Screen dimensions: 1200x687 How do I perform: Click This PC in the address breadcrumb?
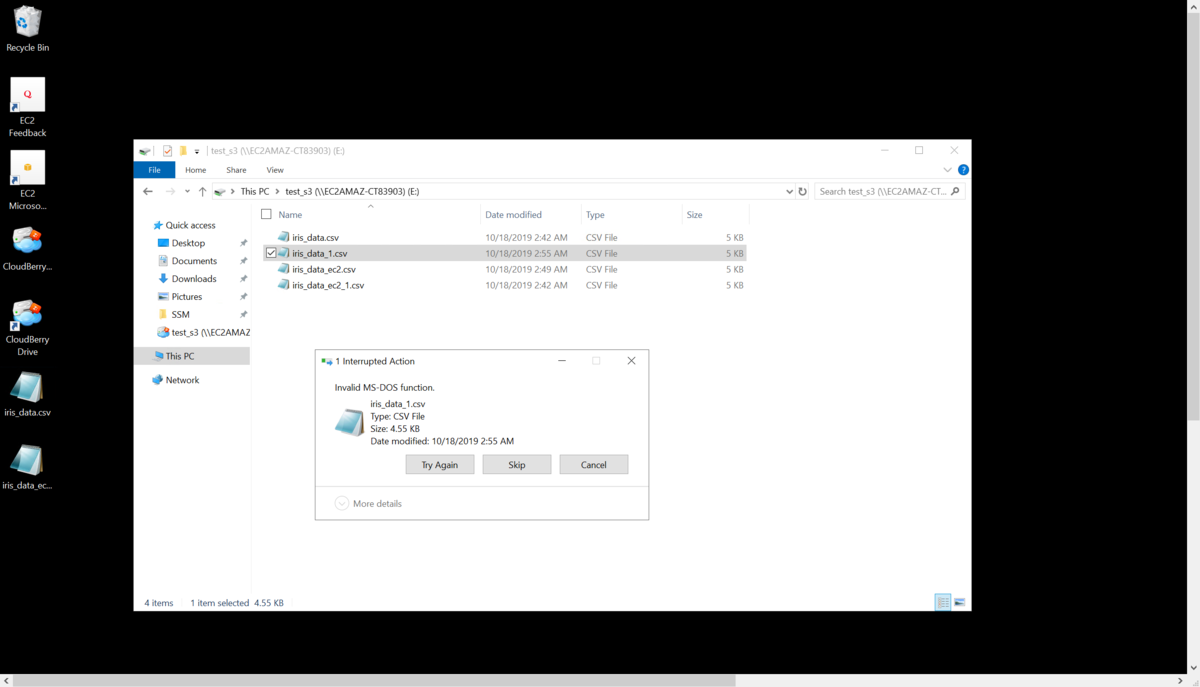coord(255,191)
